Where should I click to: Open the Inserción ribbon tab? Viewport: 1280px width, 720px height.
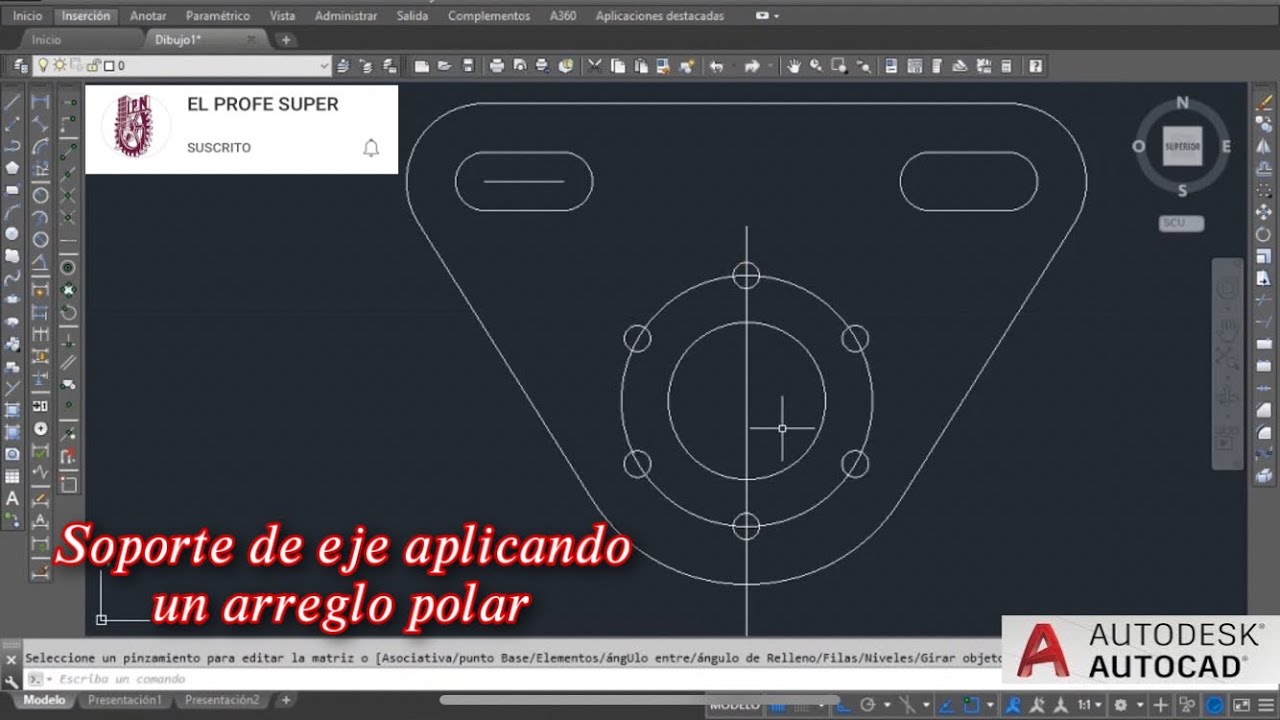(x=86, y=16)
